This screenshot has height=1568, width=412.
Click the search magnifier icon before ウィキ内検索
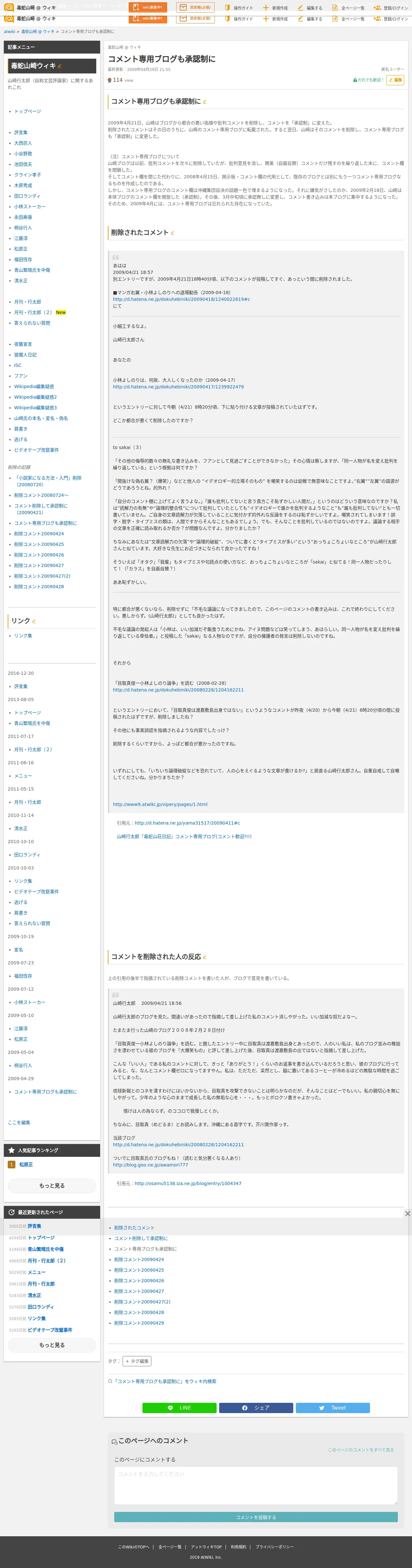[110, 1381]
